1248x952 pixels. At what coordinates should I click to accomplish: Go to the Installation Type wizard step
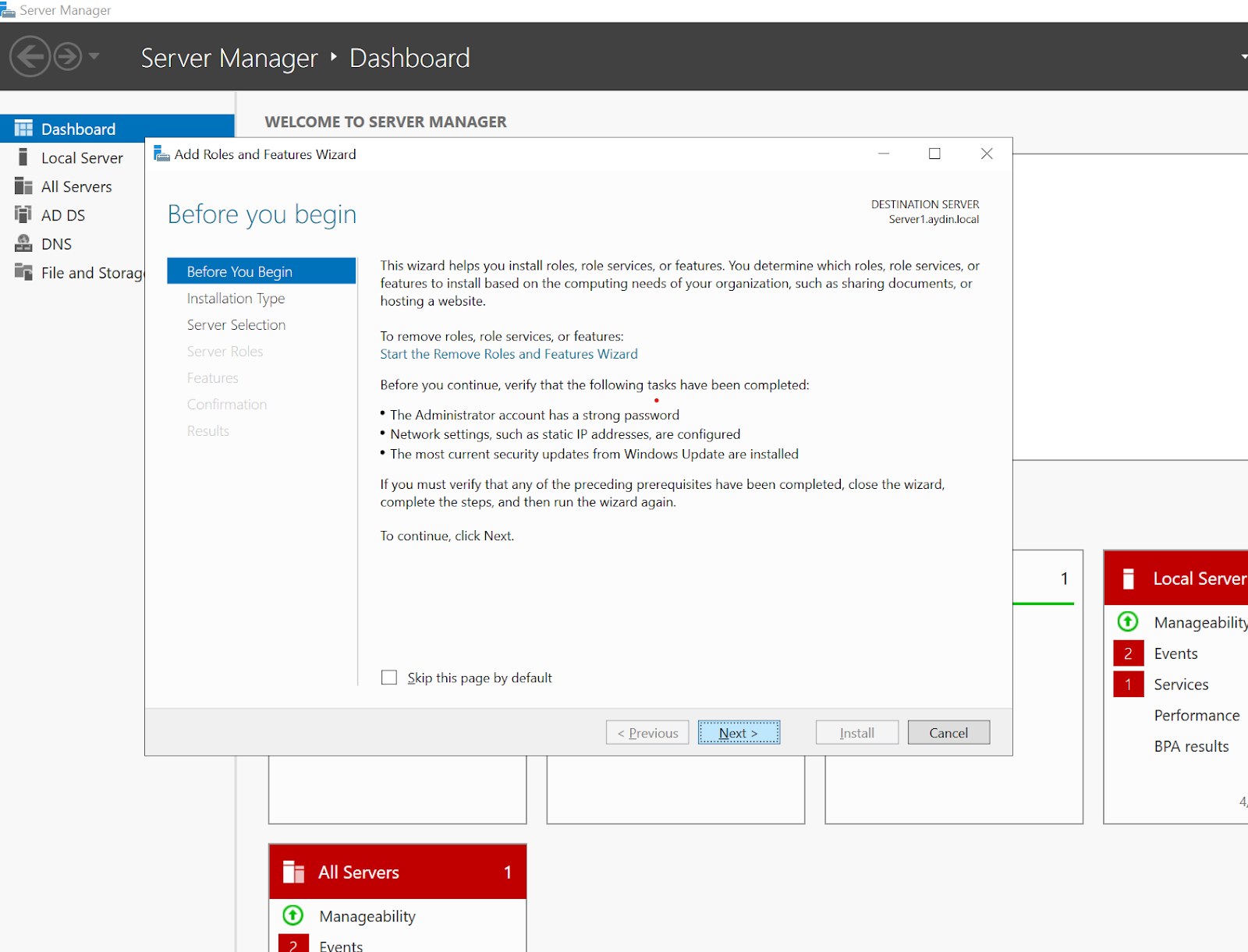pos(236,298)
